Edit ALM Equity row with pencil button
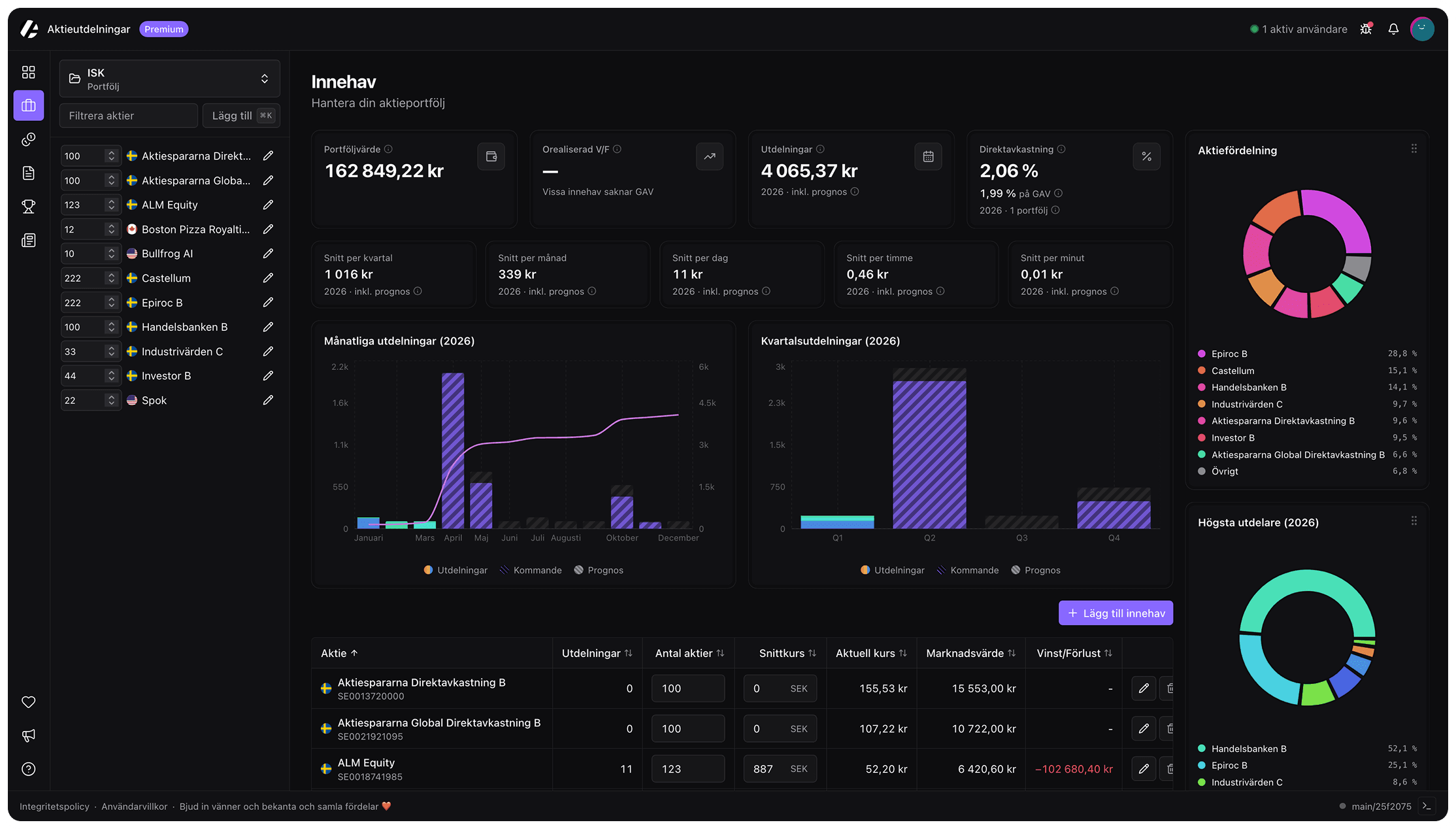 [x=1143, y=769]
